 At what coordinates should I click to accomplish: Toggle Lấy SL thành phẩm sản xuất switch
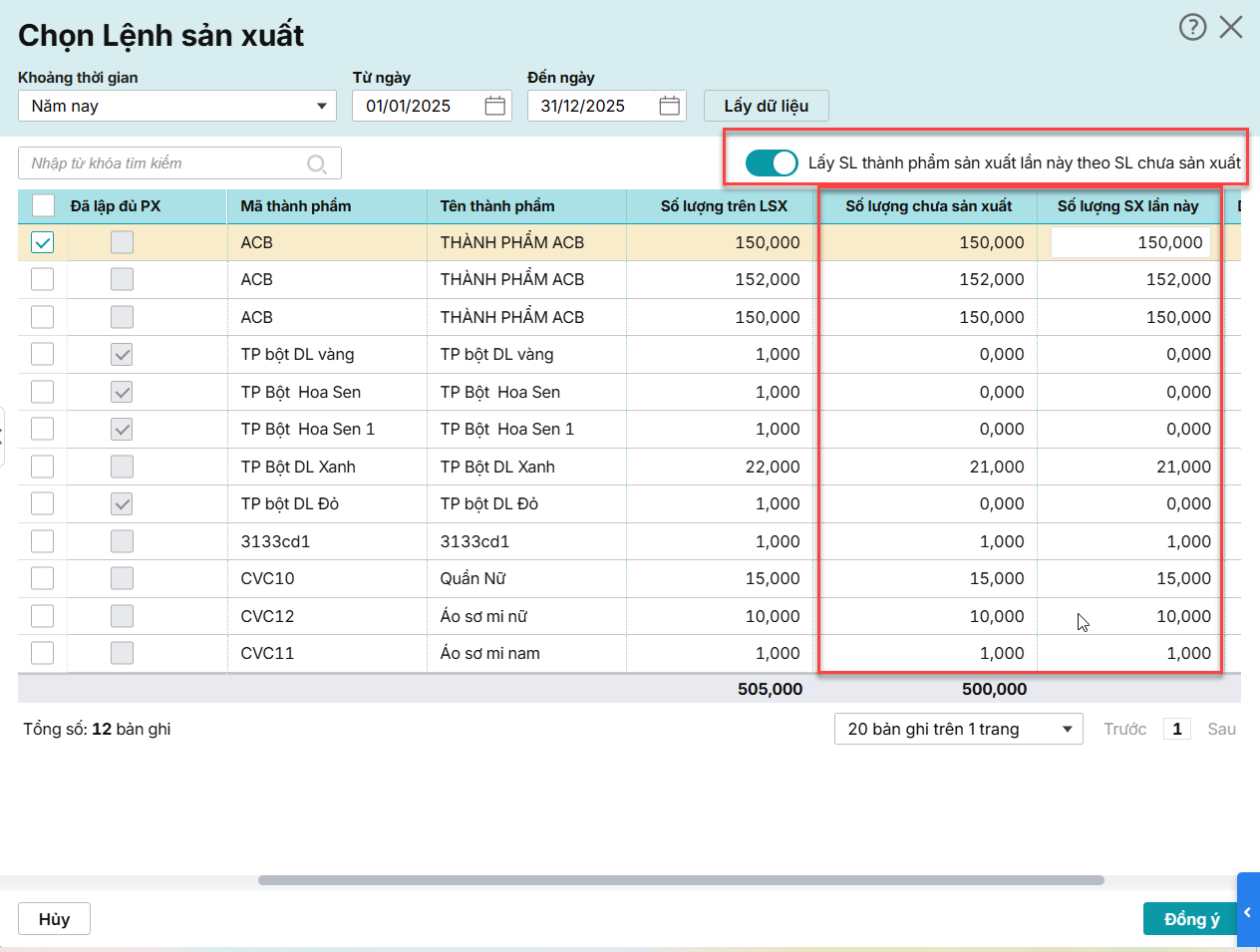tap(772, 162)
